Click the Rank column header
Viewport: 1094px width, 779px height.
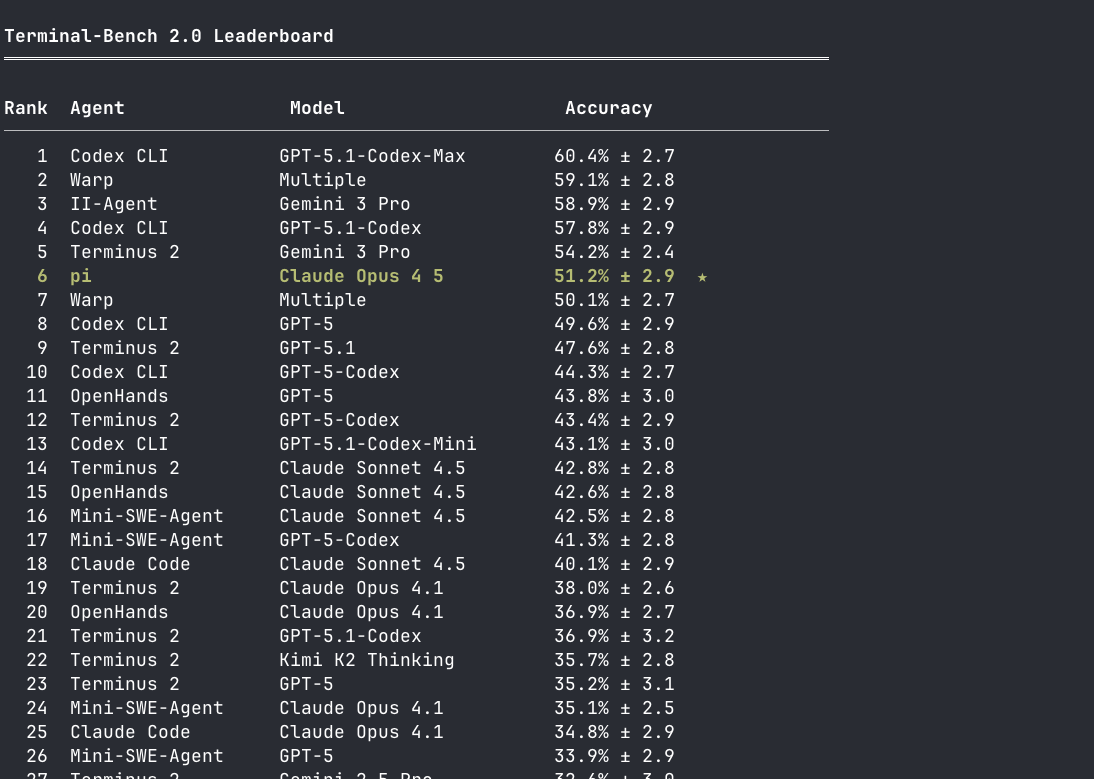click(26, 108)
